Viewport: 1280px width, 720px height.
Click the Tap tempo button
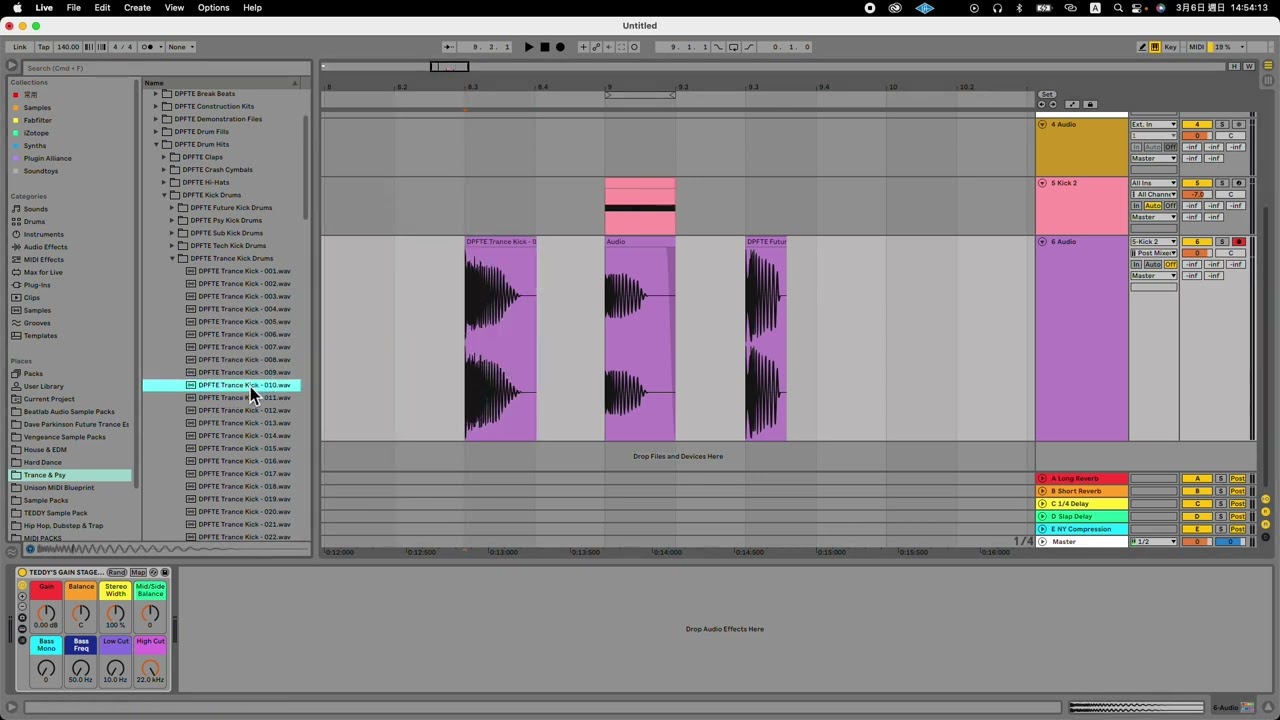point(43,47)
